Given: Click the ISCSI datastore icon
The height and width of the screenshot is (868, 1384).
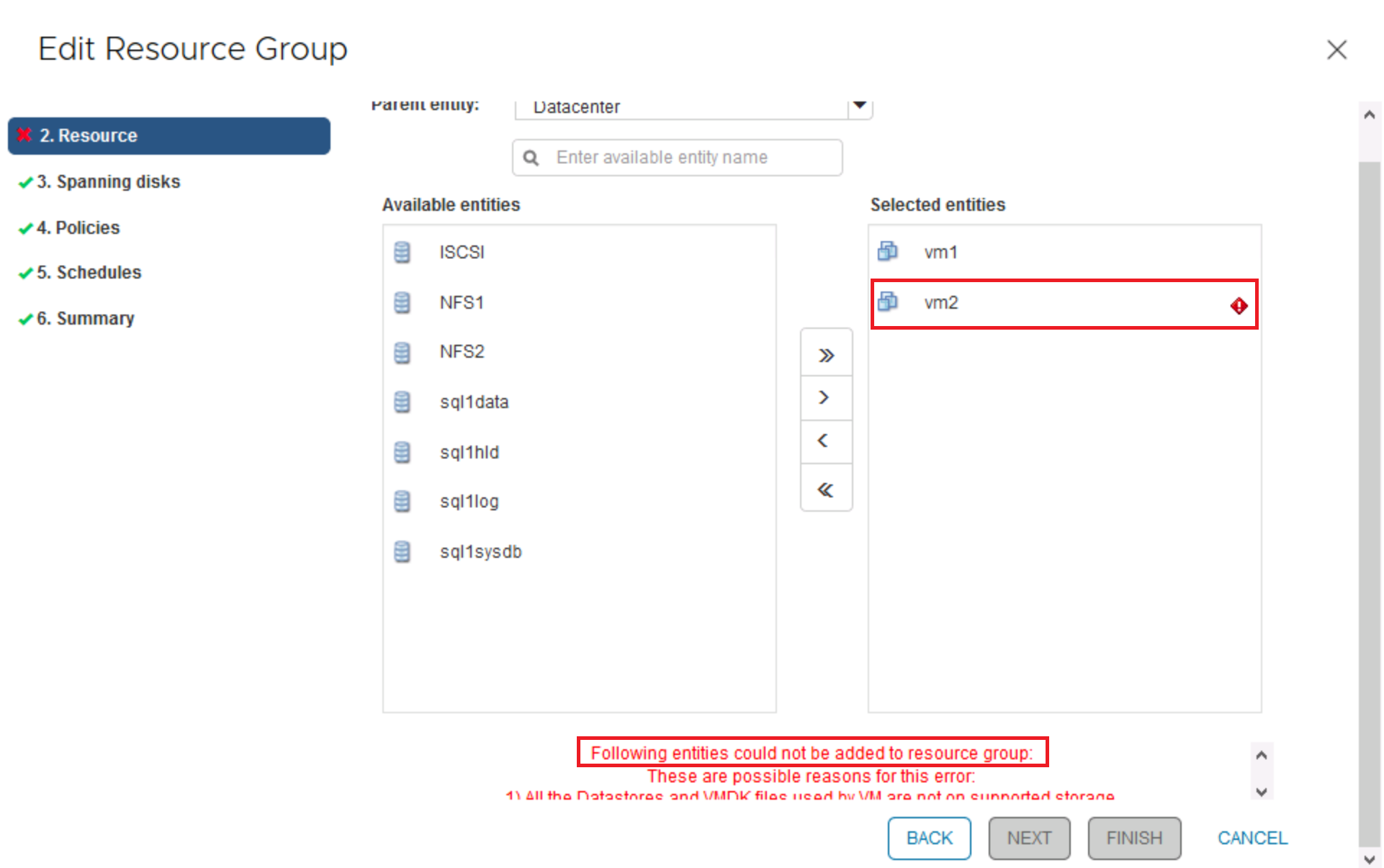Looking at the screenshot, I should coord(402,253).
